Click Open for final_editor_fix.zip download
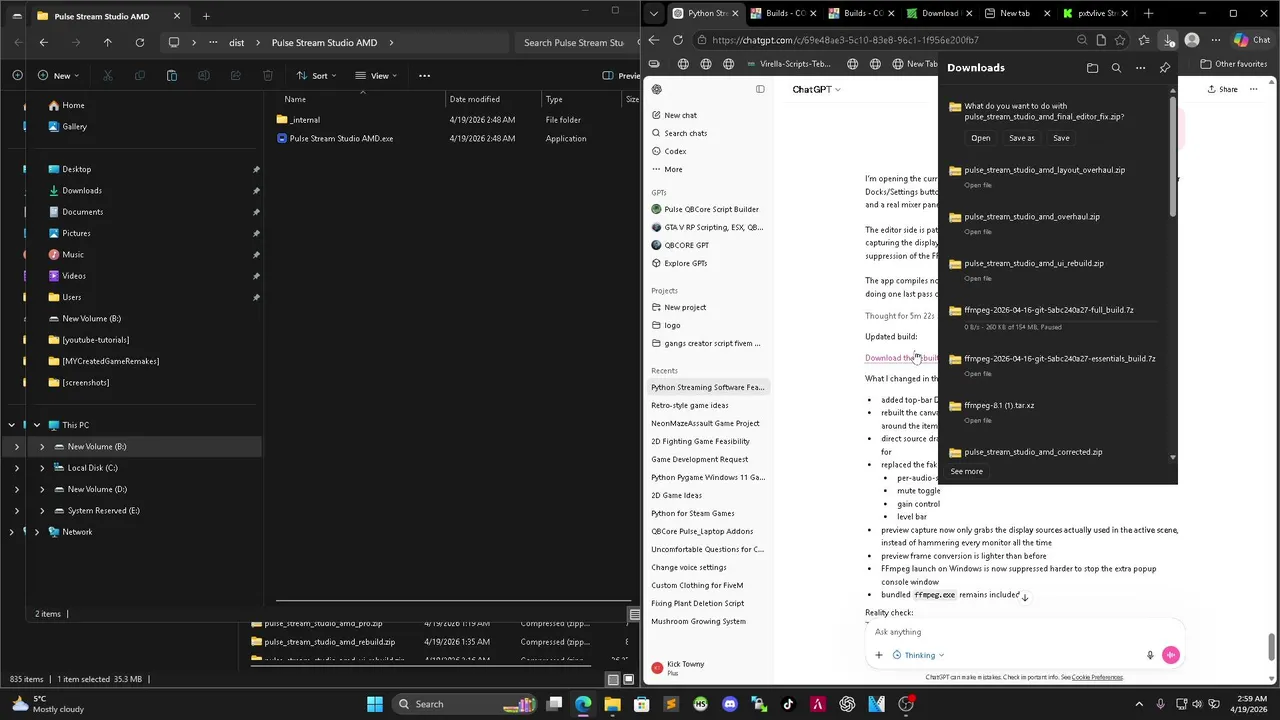The image size is (1280, 720). 980,138
